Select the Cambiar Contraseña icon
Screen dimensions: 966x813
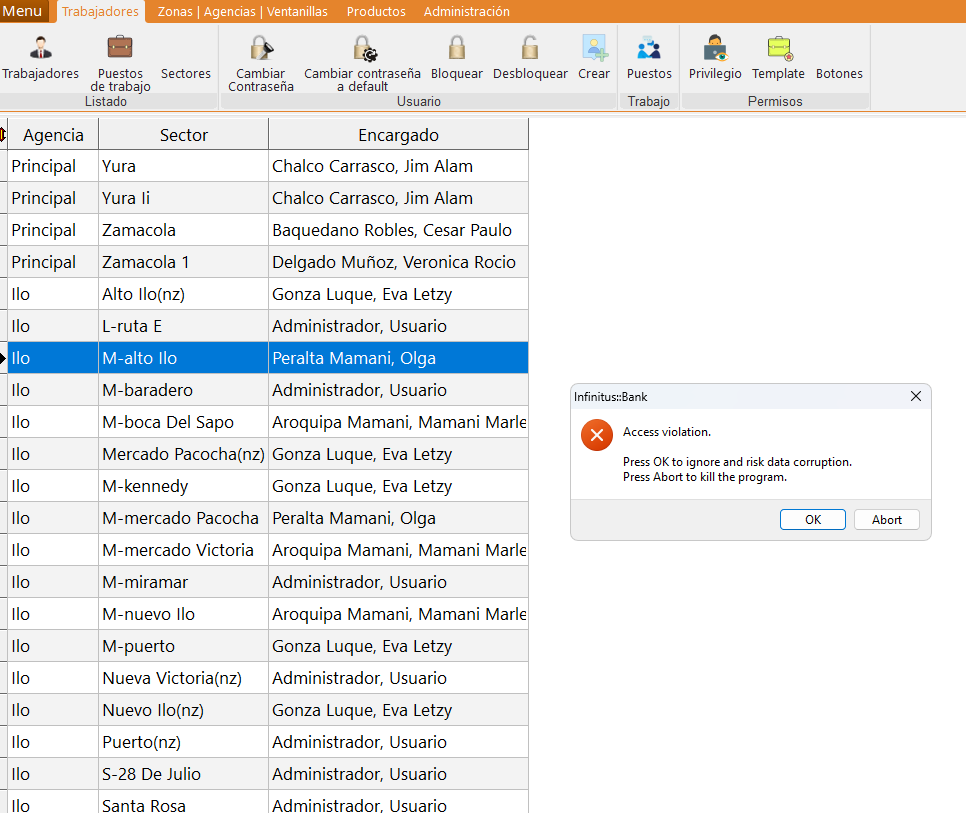pyautogui.click(x=261, y=48)
